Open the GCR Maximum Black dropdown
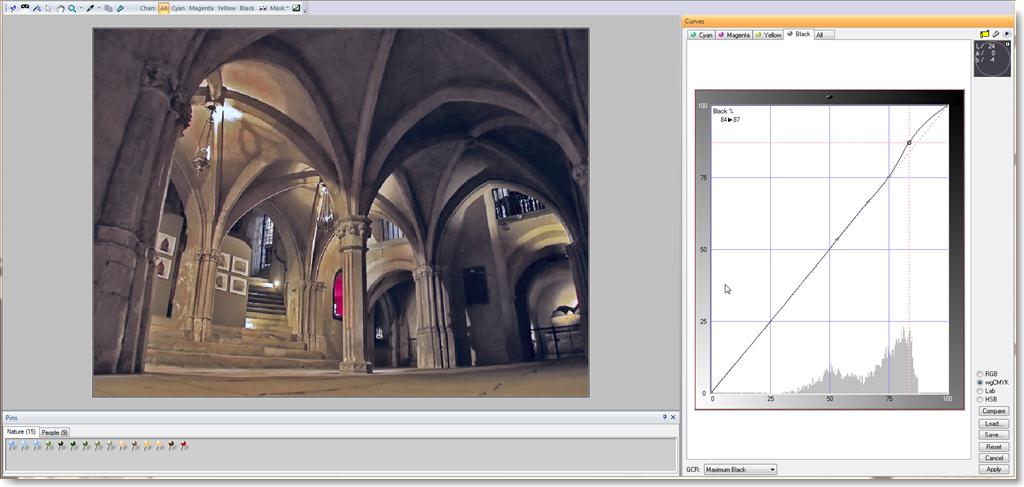 [741, 469]
